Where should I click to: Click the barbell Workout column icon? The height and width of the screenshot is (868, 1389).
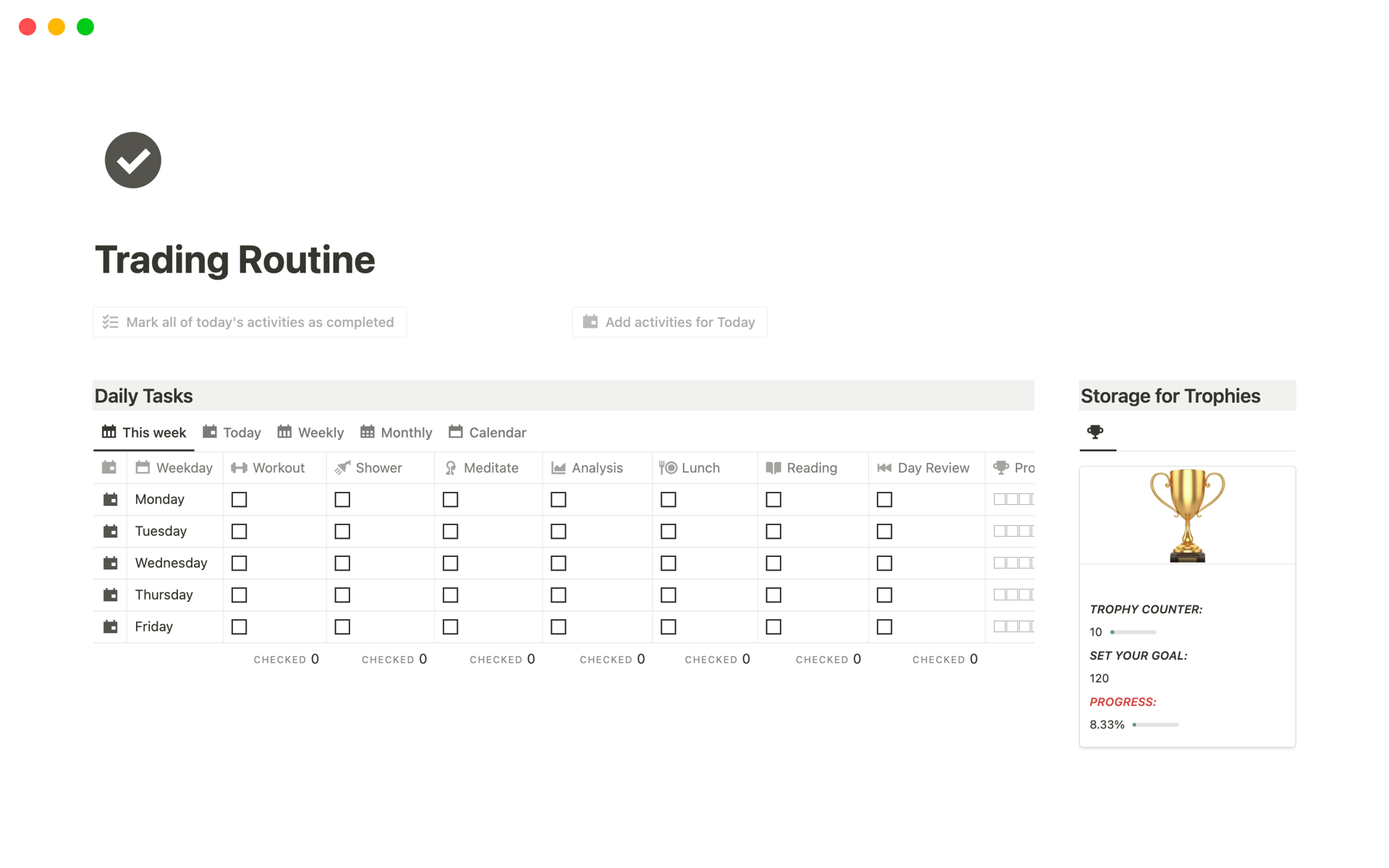[237, 466]
